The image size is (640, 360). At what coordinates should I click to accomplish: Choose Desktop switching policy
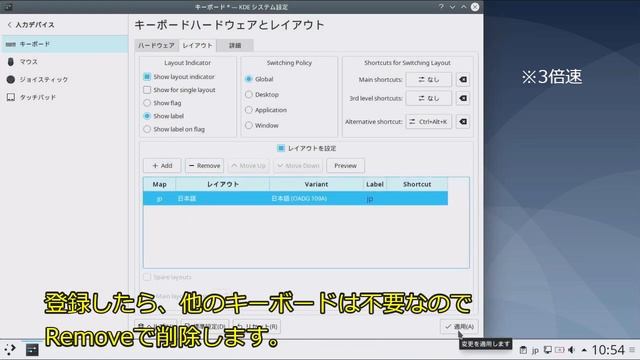tap(249, 94)
